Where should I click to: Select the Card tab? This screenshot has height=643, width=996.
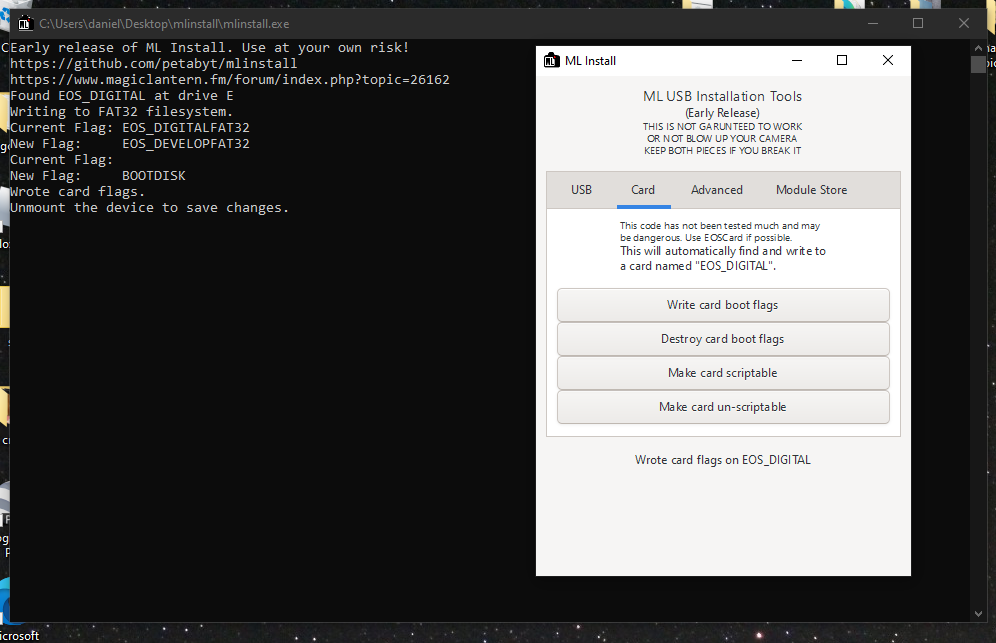(x=643, y=190)
